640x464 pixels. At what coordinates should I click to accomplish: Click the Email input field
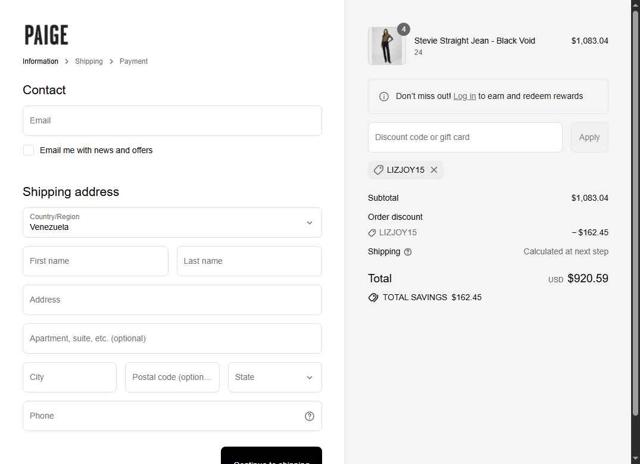pos(172,121)
